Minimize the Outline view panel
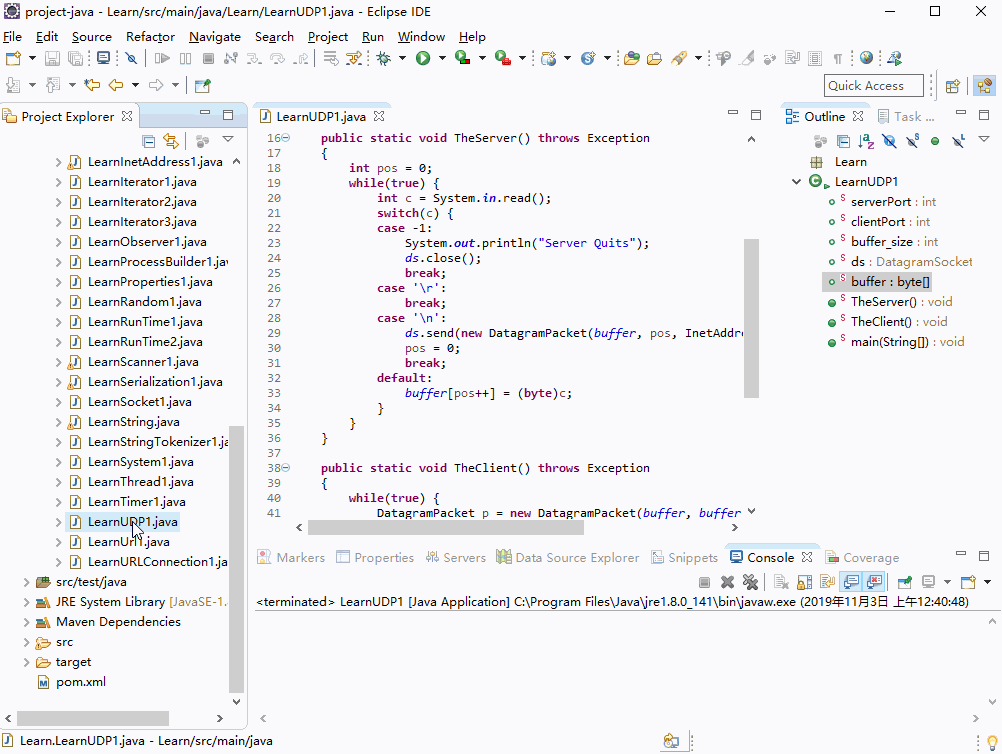The width and height of the screenshot is (1002, 754). click(x=960, y=113)
